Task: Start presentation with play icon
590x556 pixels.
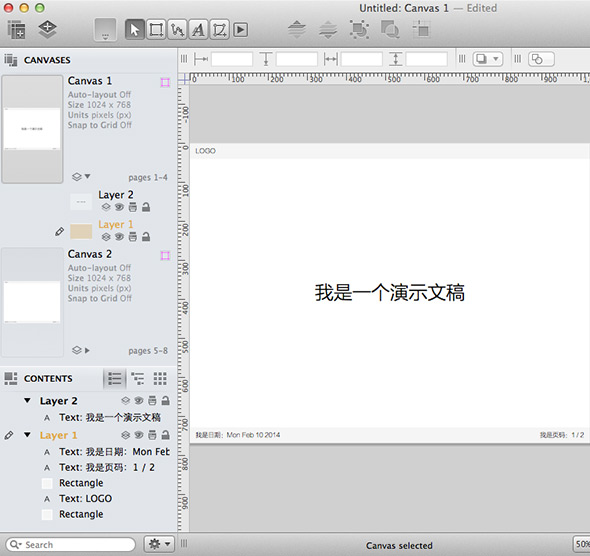Action: click(x=240, y=30)
